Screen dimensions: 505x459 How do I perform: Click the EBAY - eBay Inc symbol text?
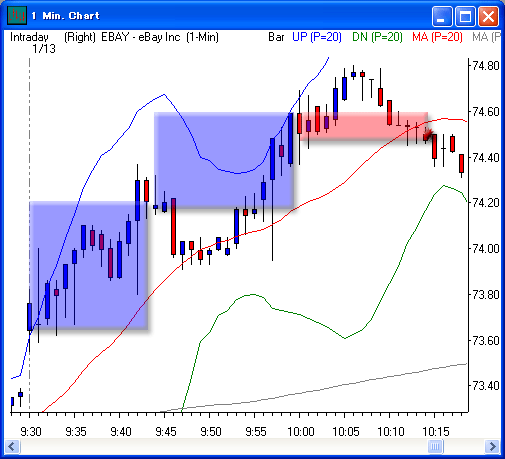click(141, 37)
